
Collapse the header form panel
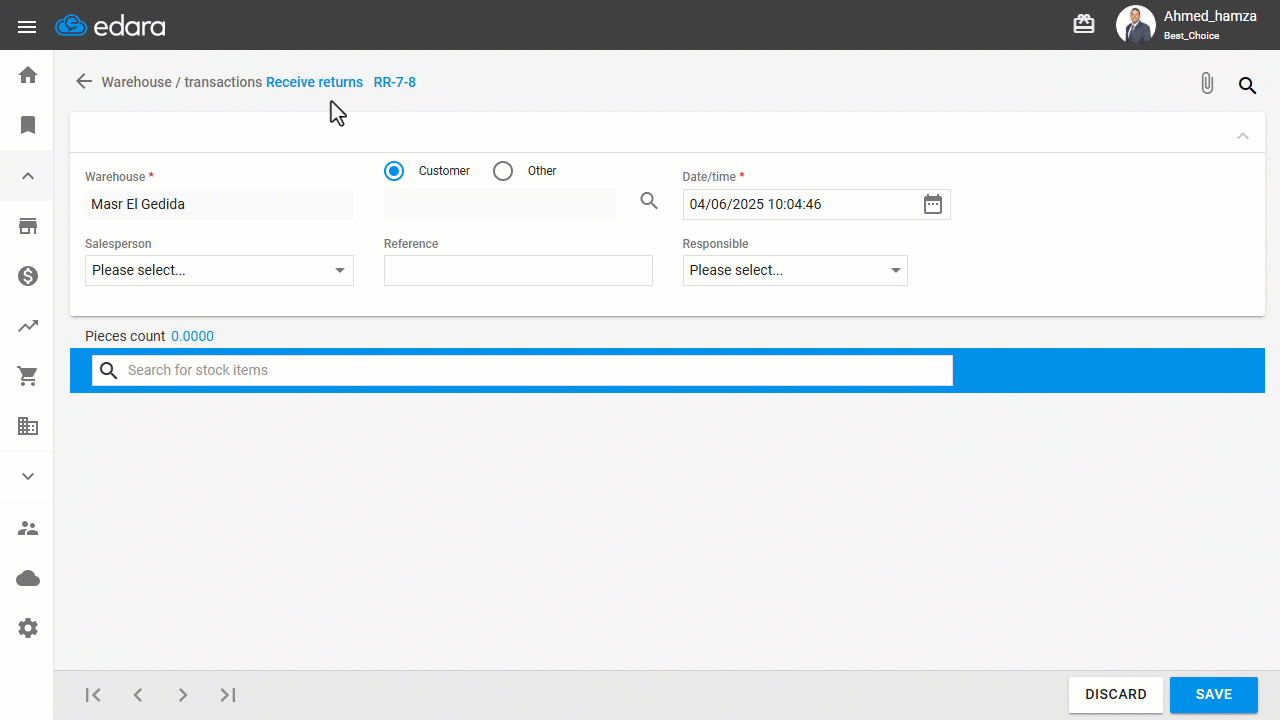(1243, 135)
